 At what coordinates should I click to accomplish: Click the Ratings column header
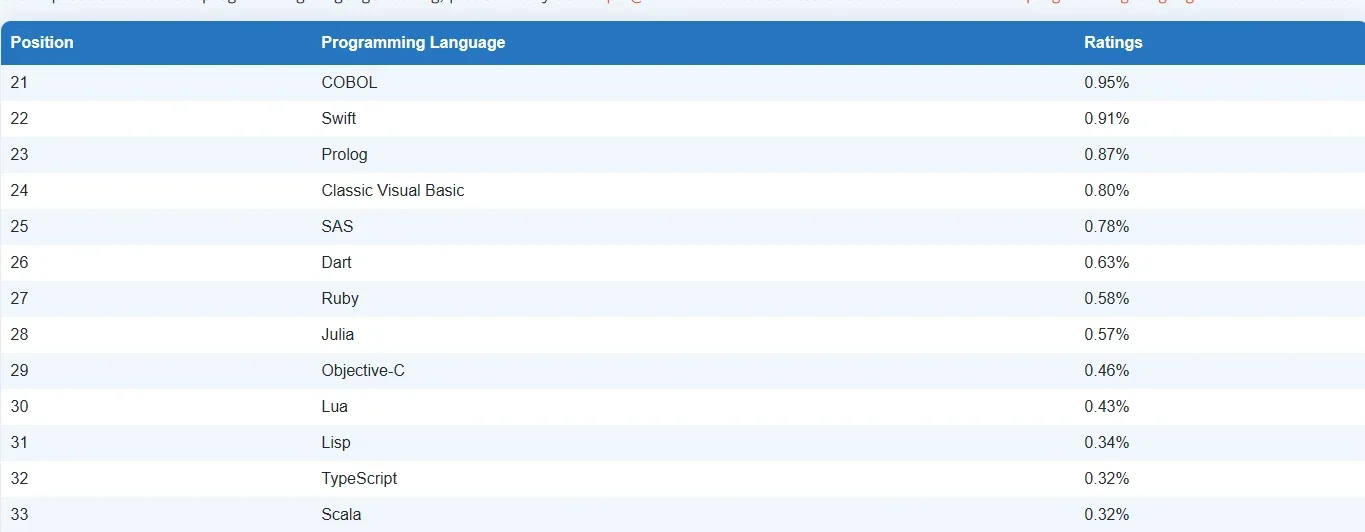(x=1113, y=43)
